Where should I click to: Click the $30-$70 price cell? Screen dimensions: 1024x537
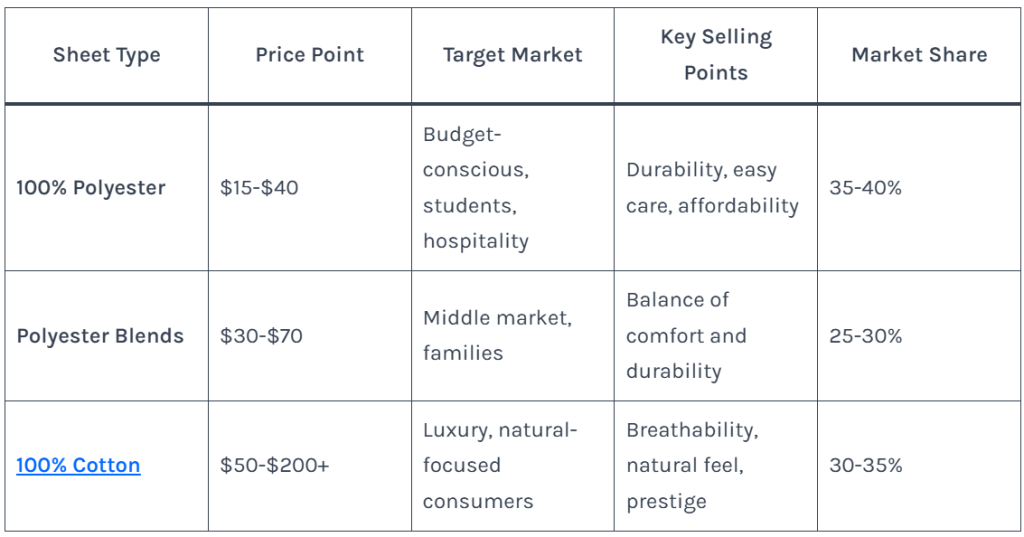click(x=261, y=336)
